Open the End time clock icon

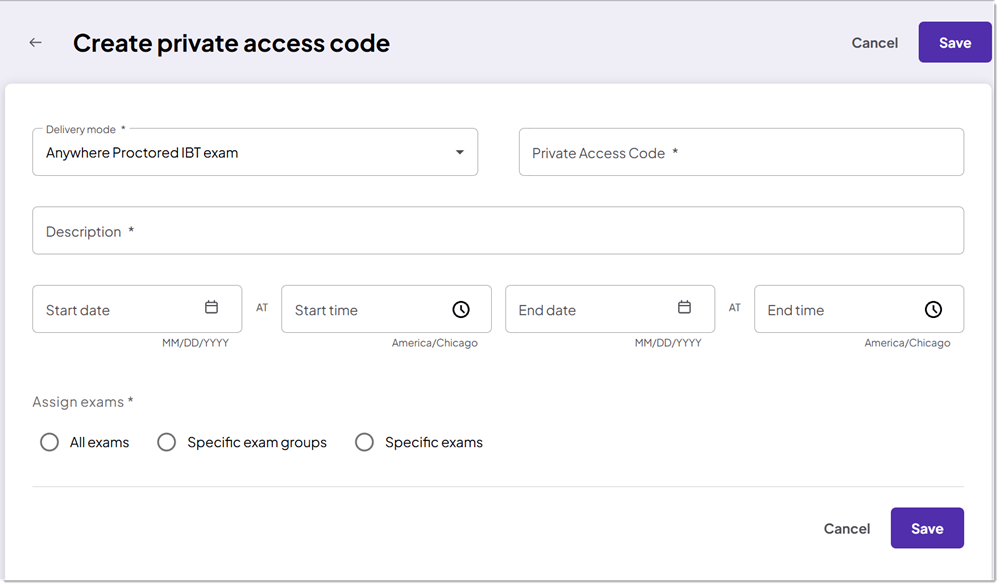(x=933, y=309)
